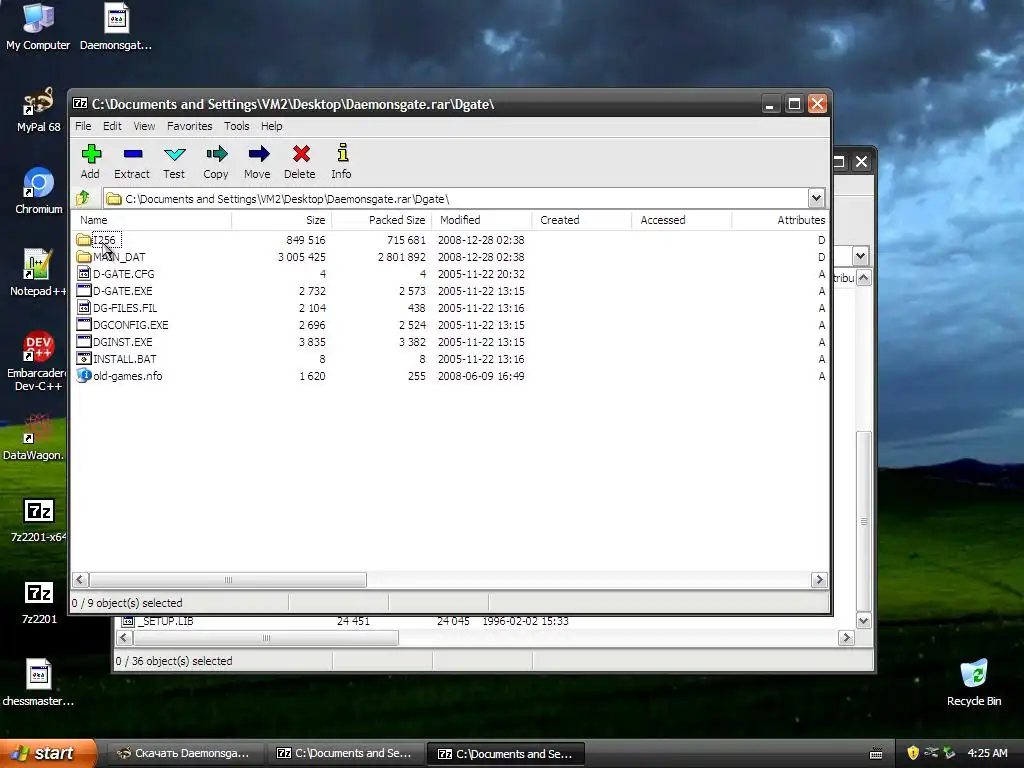Open the View menu
This screenshot has width=1024, height=768.
tap(144, 126)
